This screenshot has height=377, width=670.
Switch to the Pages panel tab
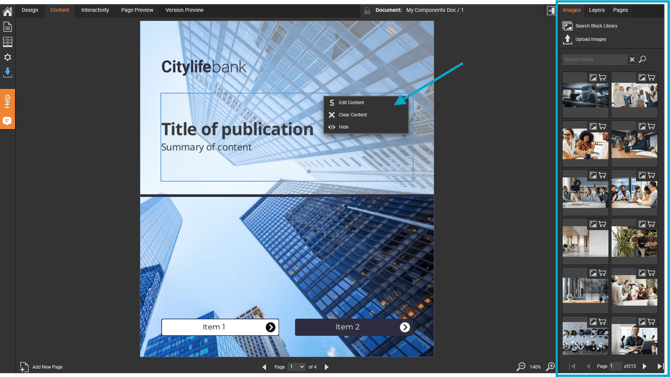coord(620,10)
